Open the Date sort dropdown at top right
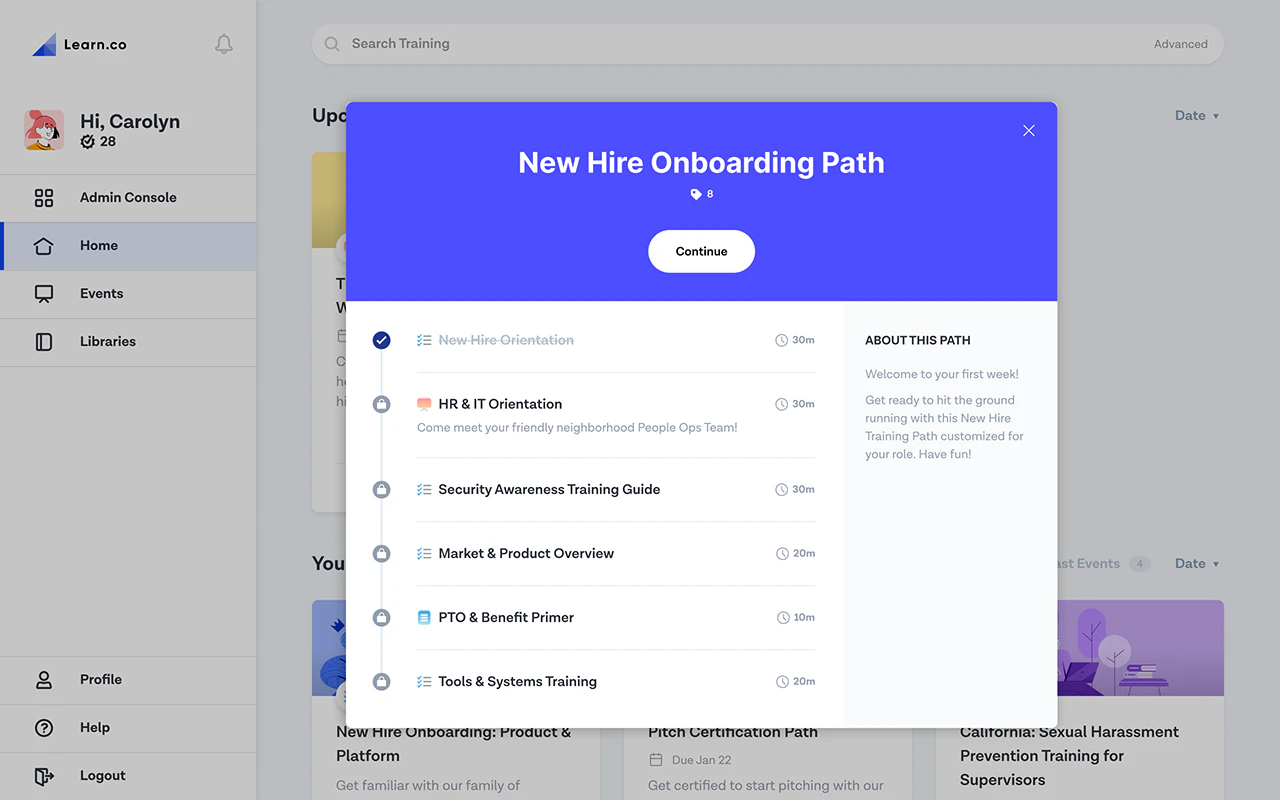Image resolution: width=1280 pixels, height=800 pixels. [x=1196, y=115]
